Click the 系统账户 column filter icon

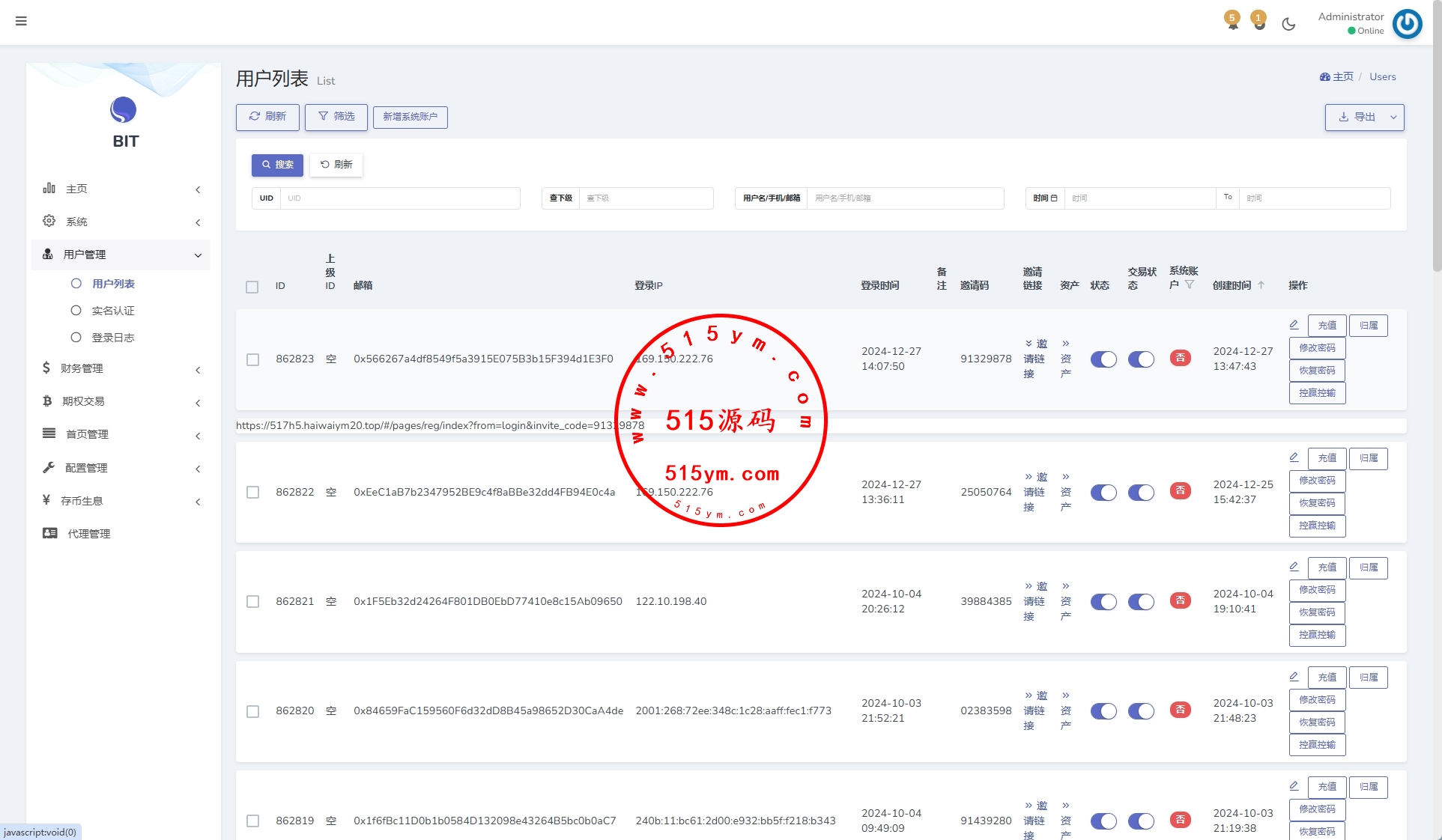pos(1190,284)
